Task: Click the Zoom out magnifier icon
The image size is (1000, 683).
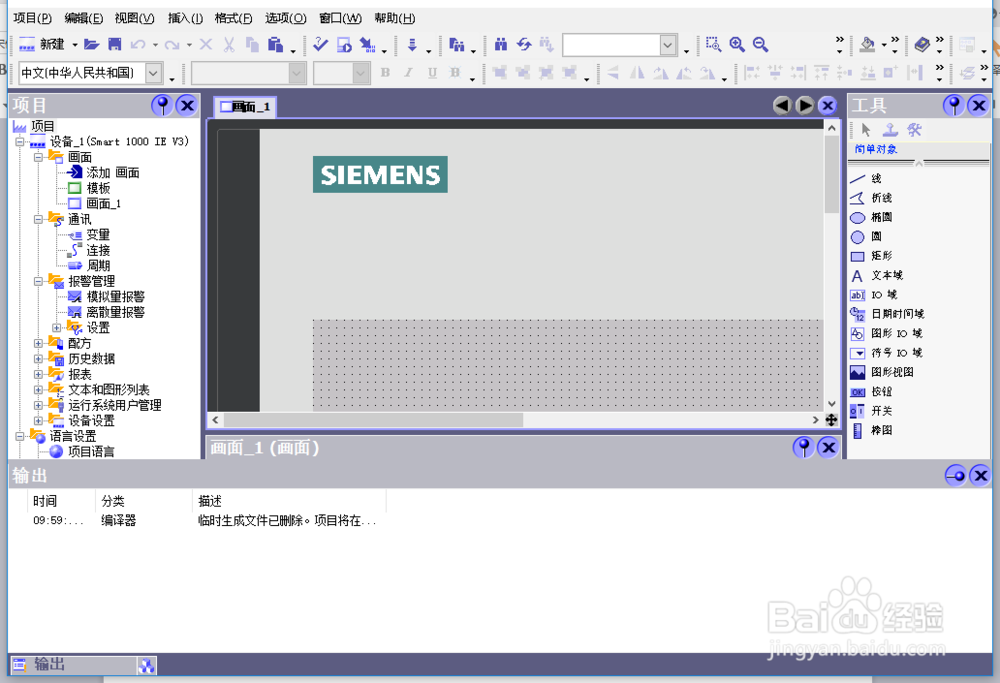Action: pyautogui.click(x=760, y=44)
